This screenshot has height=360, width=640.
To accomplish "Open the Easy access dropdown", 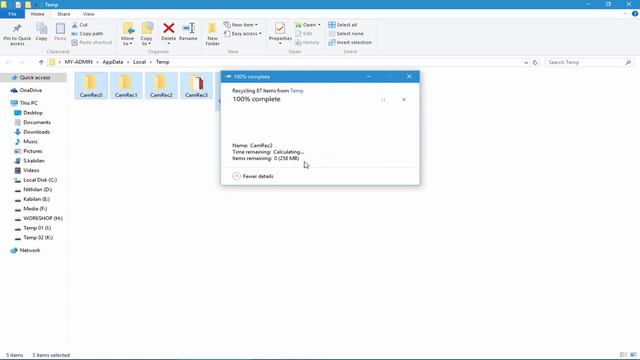I will click(x=242, y=33).
